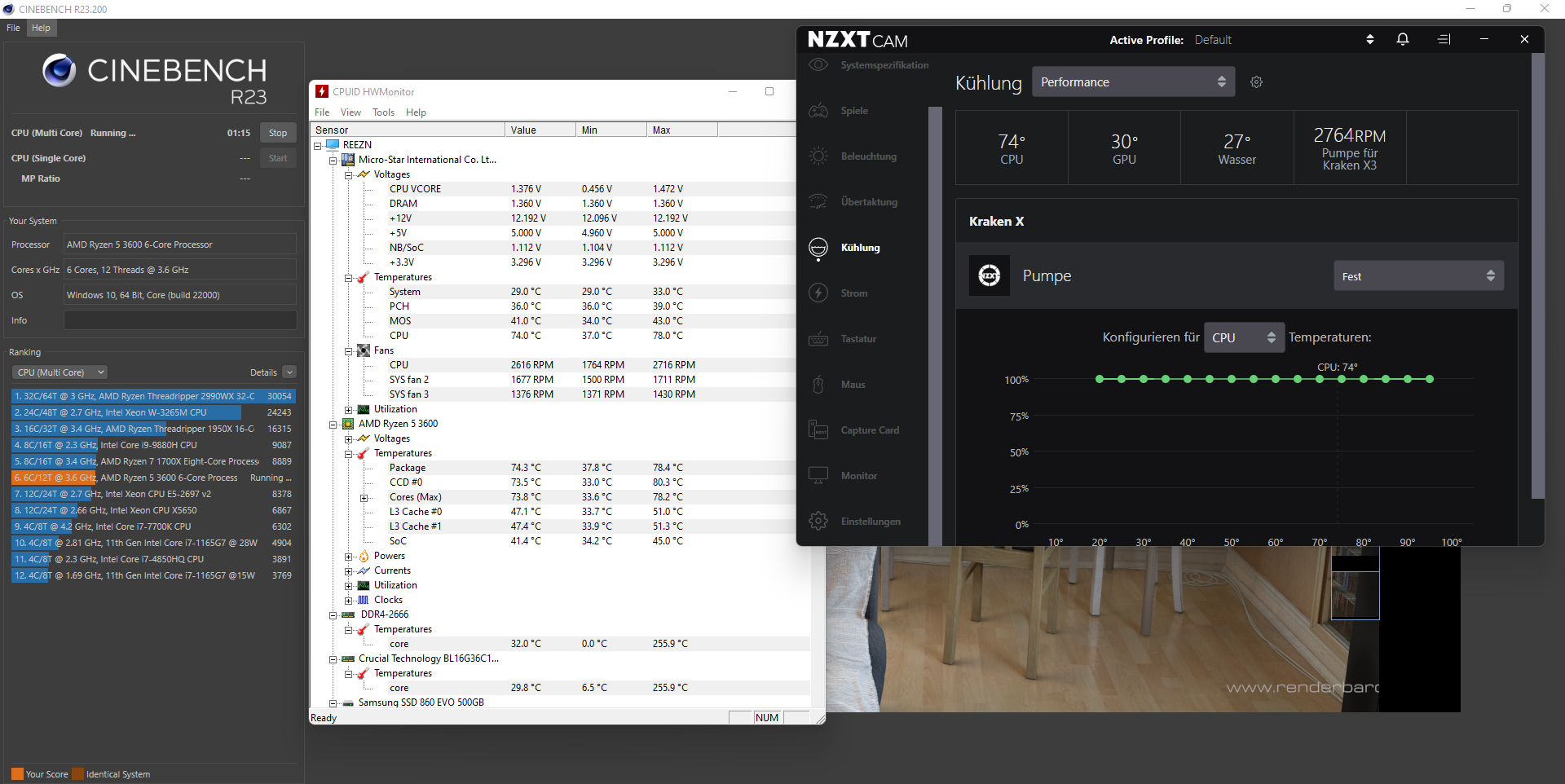Screen dimensions: 1565x784
Task: Click the Sensor column header
Action: pyautogui.click(x=407, y=130)
